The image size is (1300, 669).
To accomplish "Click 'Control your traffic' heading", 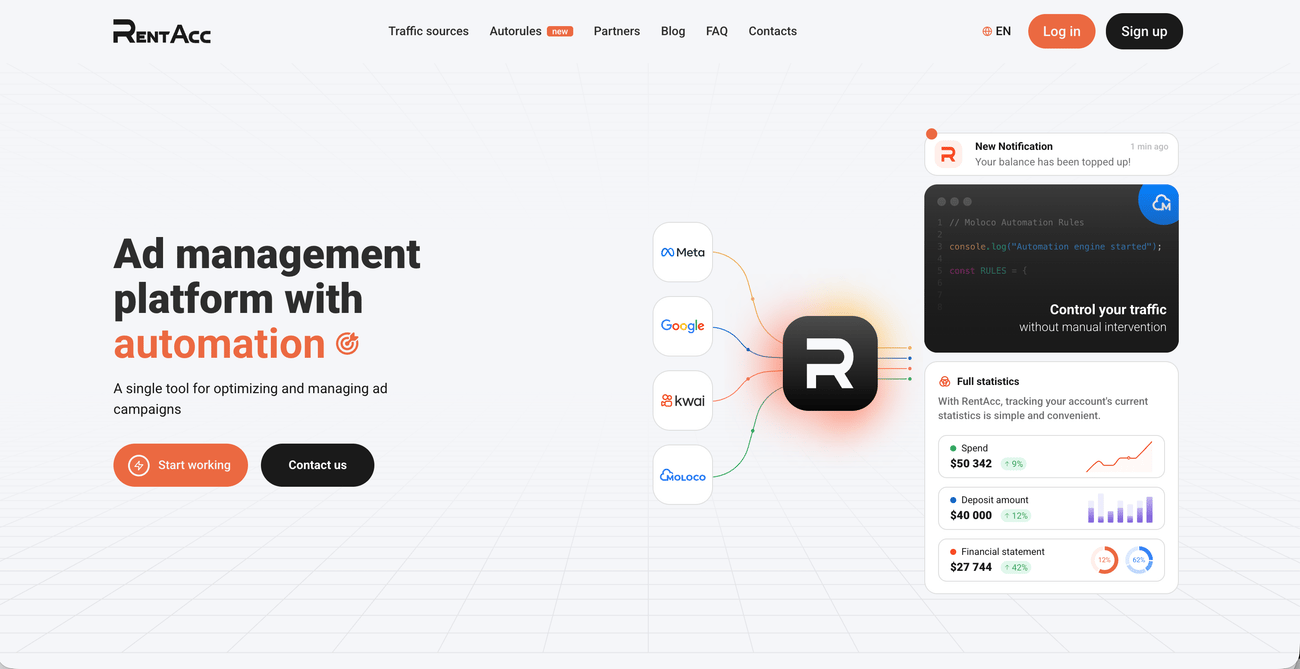I will 1108,310.
